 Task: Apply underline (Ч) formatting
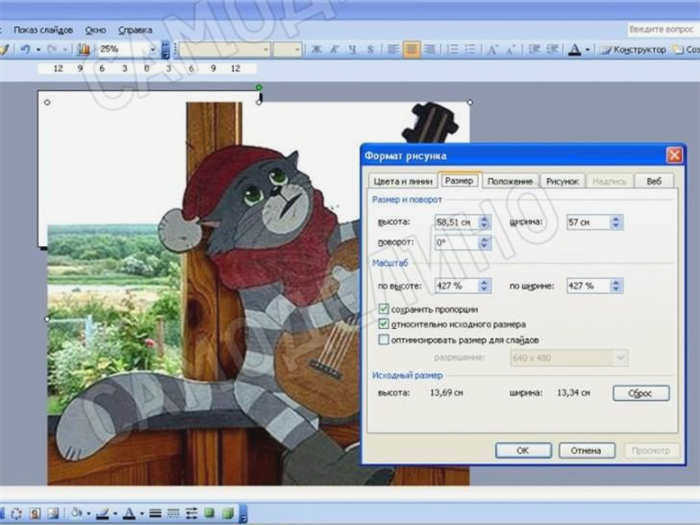click(x=352, y=49)
